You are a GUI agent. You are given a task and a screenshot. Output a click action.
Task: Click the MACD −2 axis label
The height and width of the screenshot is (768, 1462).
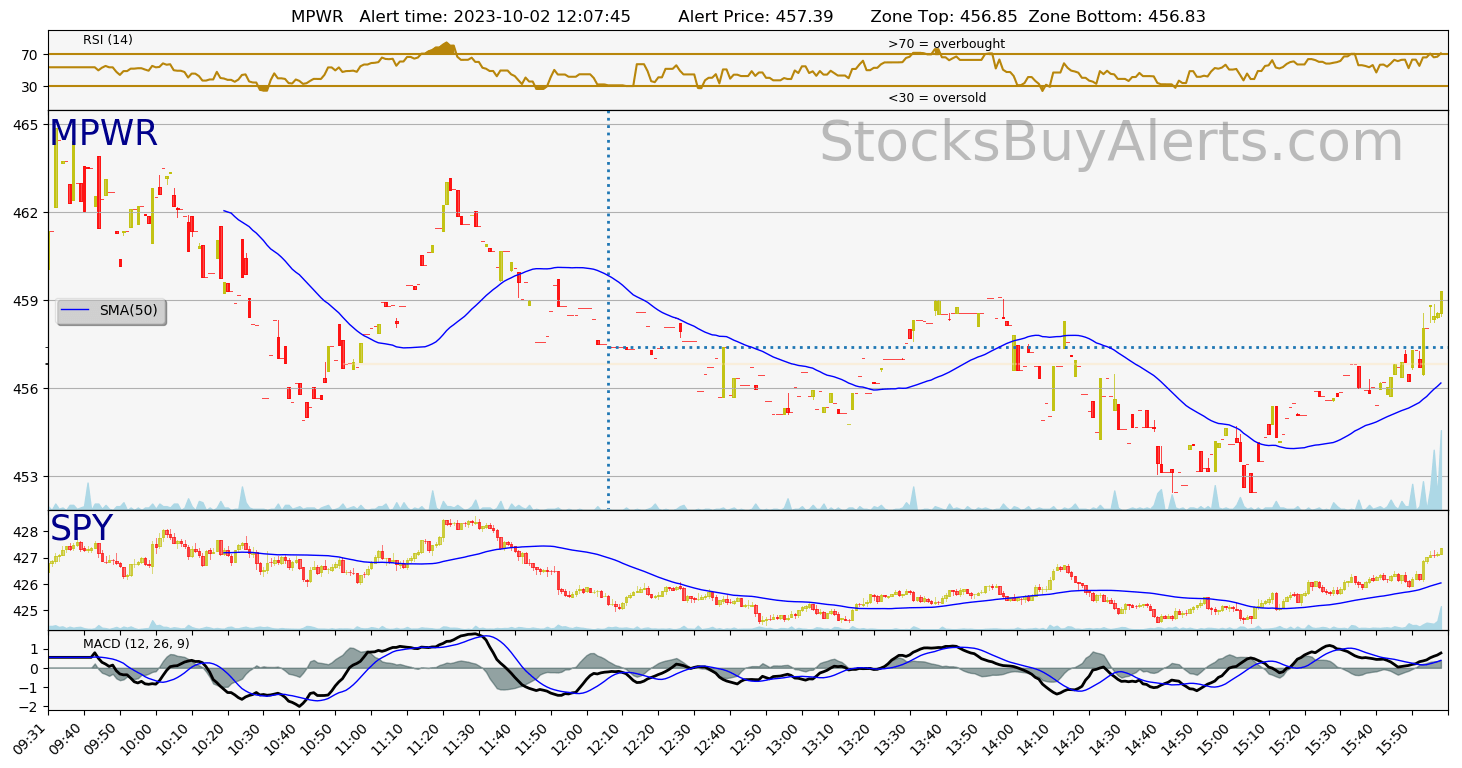point(28,707)
